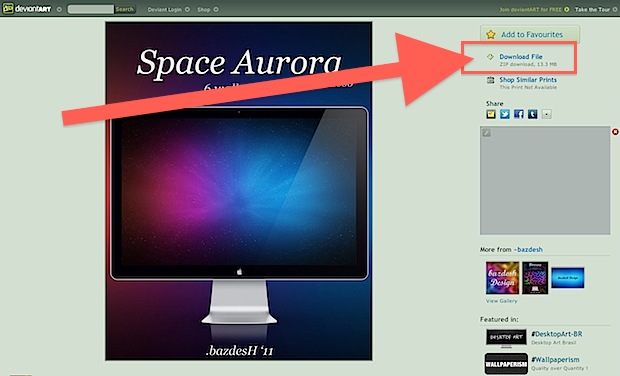Open the #DesktopArt-BR group link
This screenshot has height=376, width=620.
coord(557,334)
